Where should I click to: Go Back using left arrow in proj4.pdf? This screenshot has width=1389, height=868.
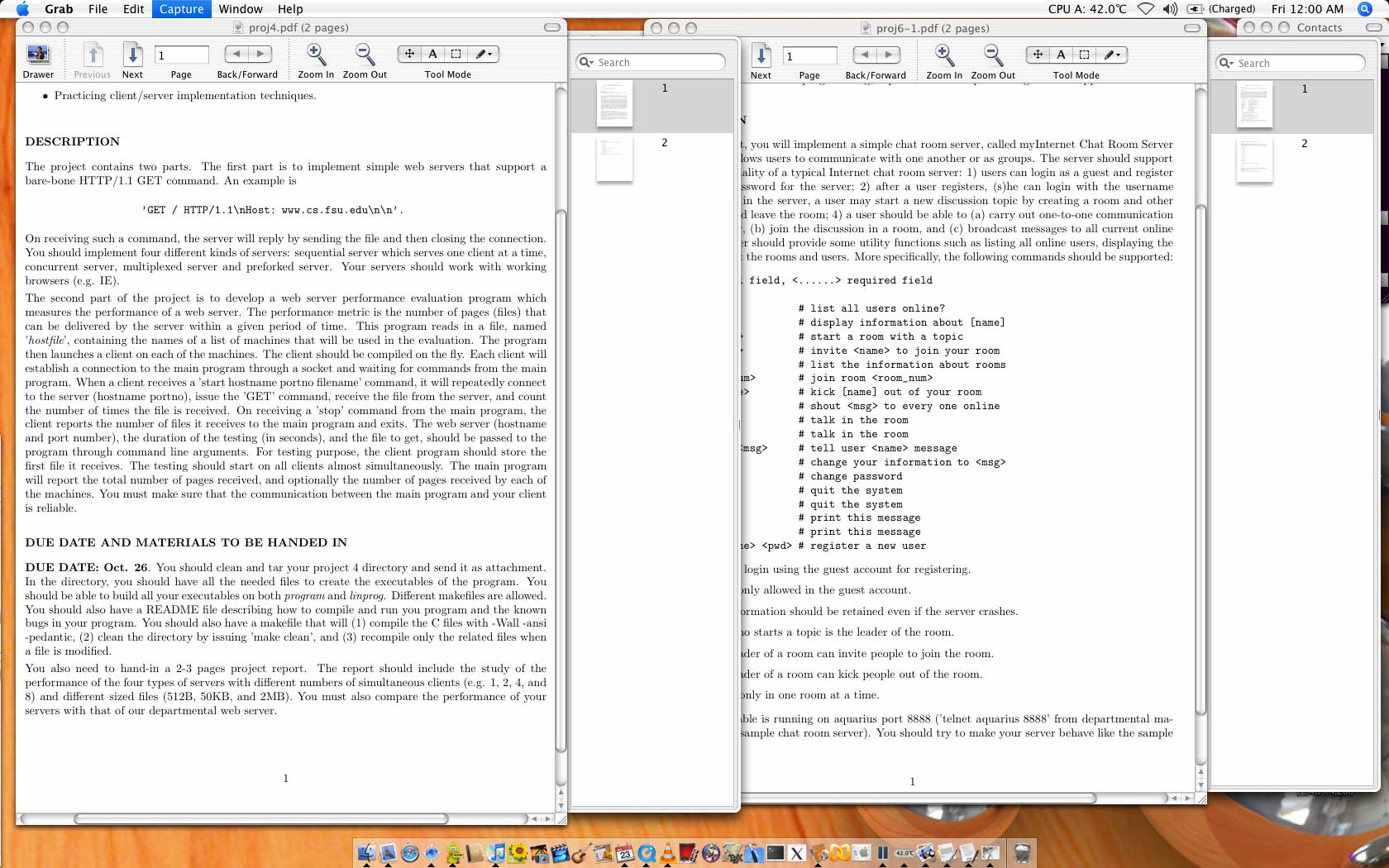[236, 54]
